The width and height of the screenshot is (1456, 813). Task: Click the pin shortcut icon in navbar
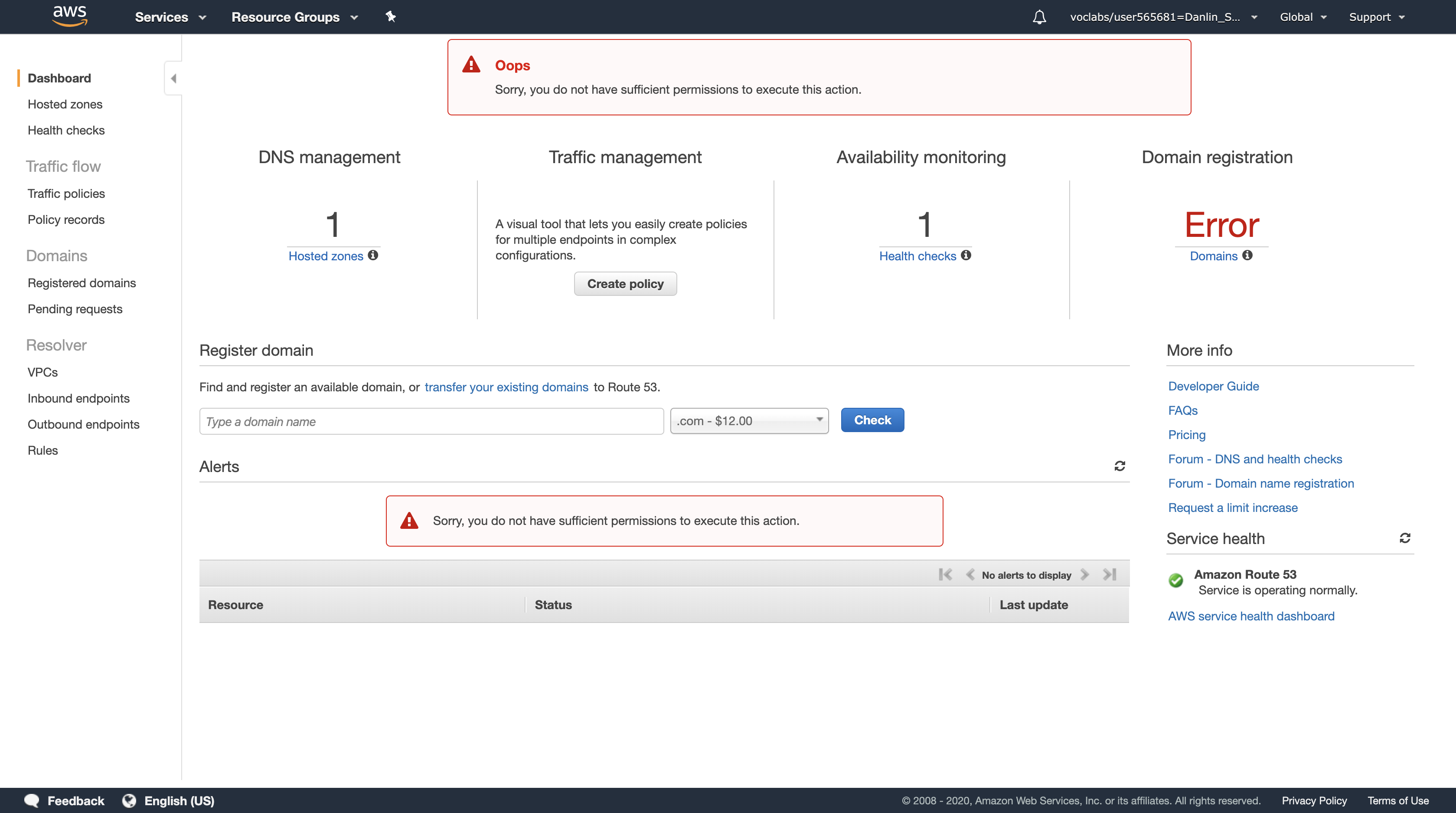[391, 16]
